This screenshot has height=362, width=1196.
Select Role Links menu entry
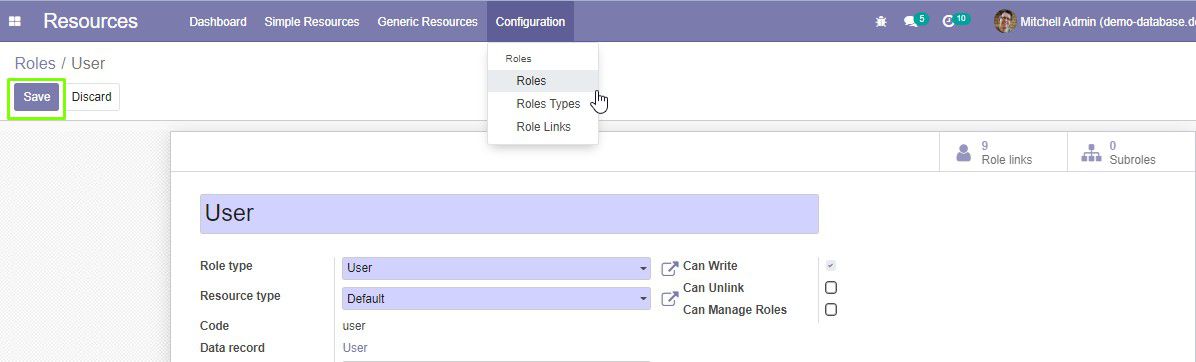point(543,127)
